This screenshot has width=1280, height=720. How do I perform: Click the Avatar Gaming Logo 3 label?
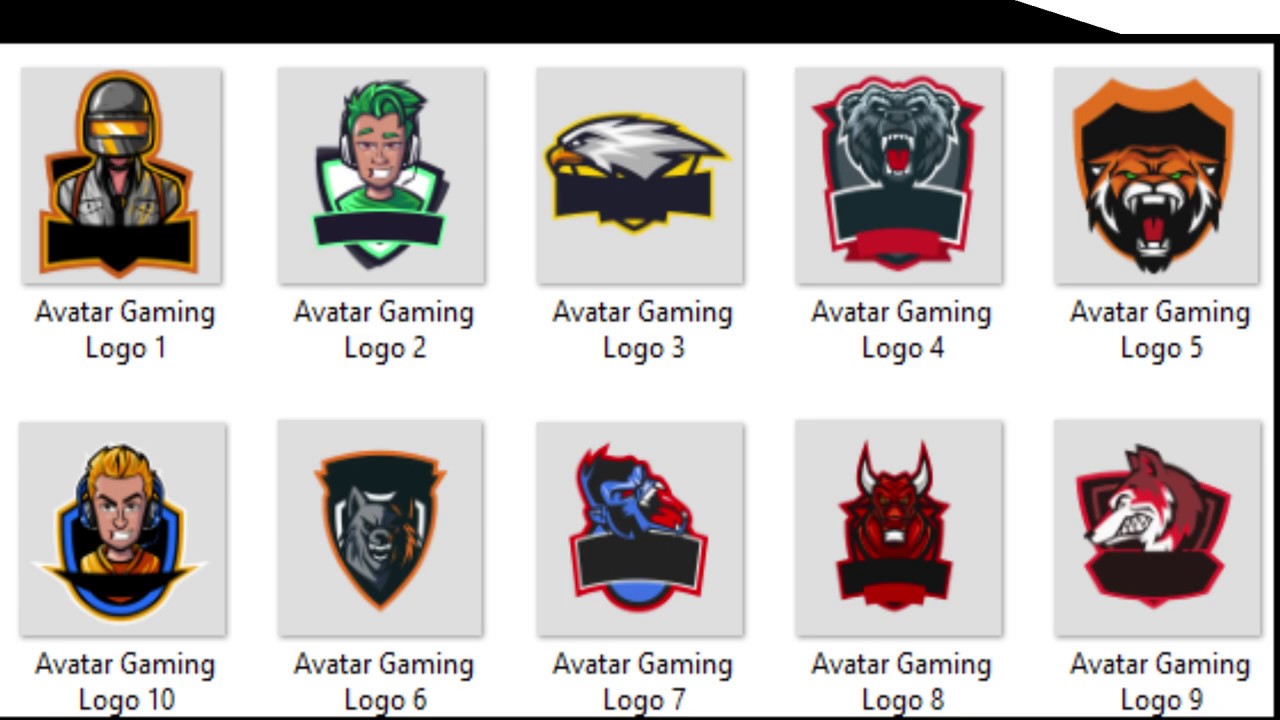[643, 330]
